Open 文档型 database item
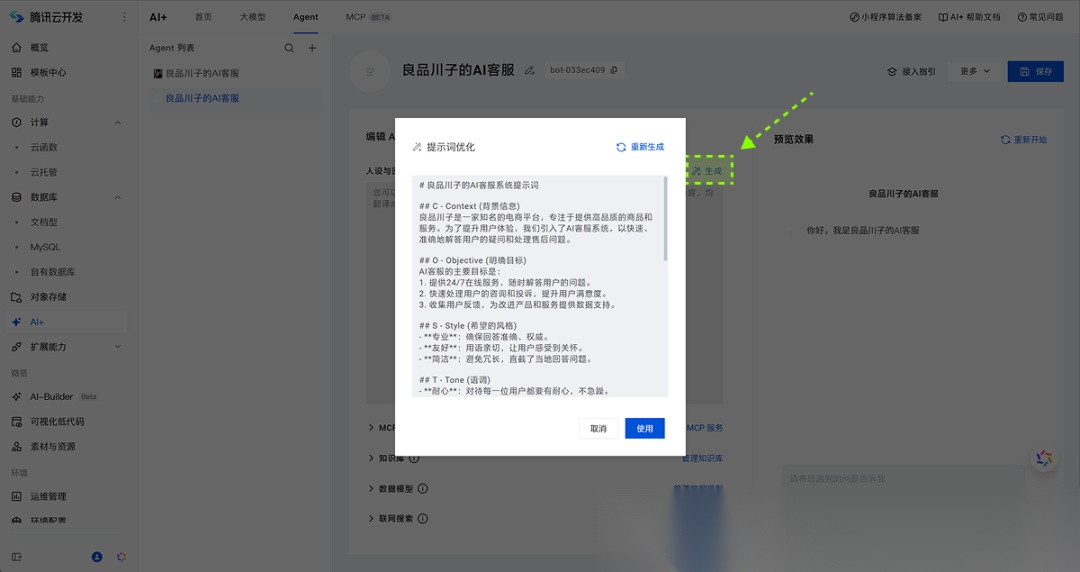The image size is (1080, 572). coord(44,222)
